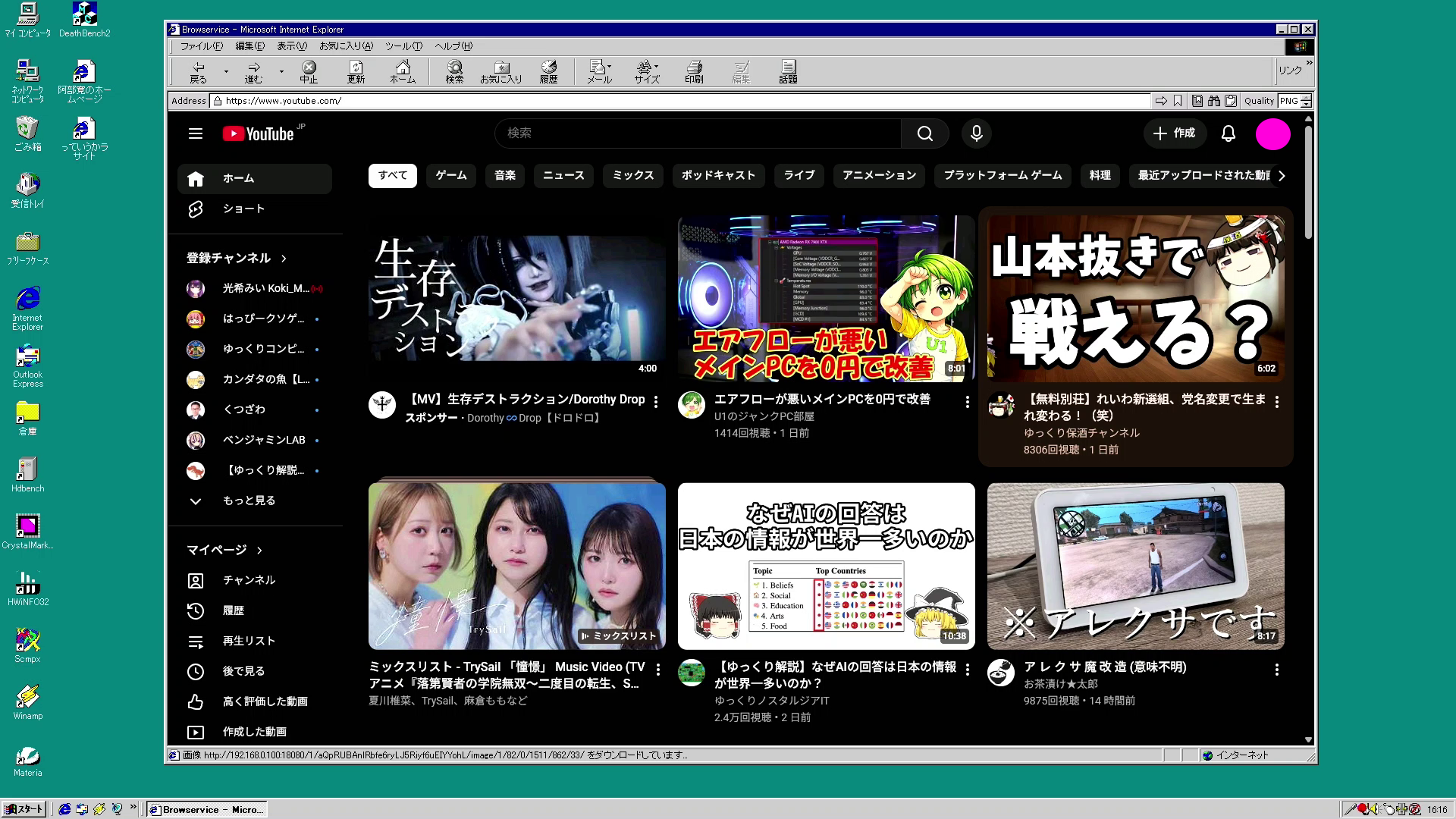This screenshot has height=819, width=1456.
Task: Open the 表示(V) menu
Action: pyautogui.click(x=291, y=46)
